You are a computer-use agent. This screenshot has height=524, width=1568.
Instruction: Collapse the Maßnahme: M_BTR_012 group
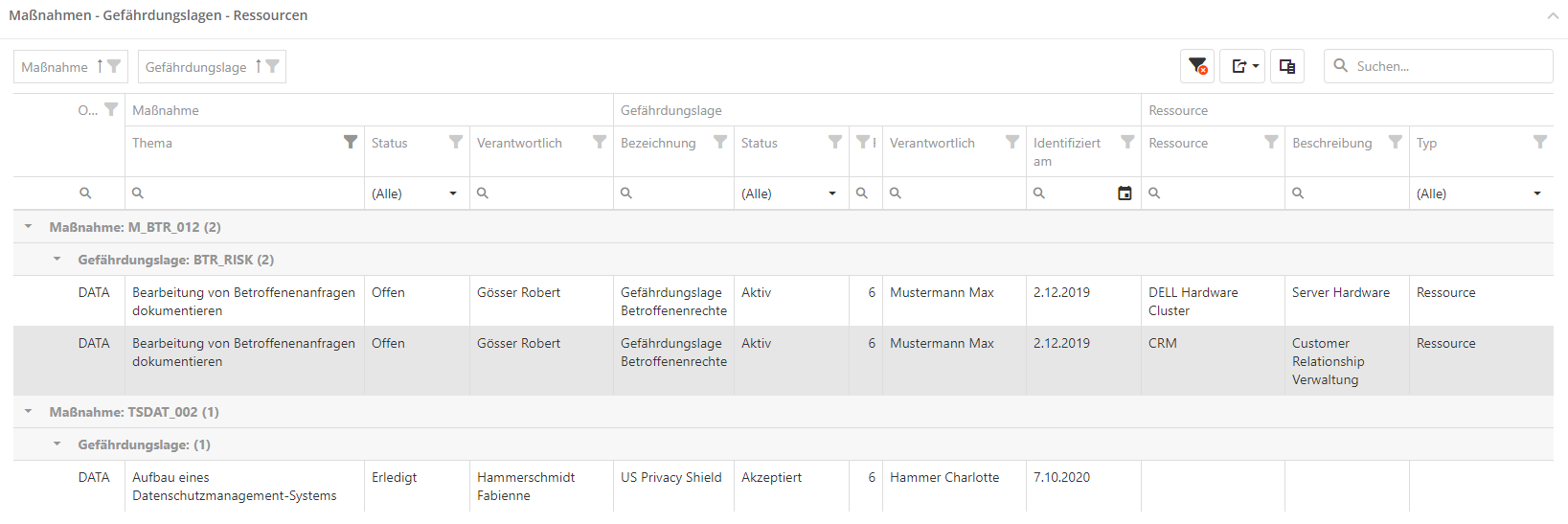pyautogui.click(x=29, y=227)
